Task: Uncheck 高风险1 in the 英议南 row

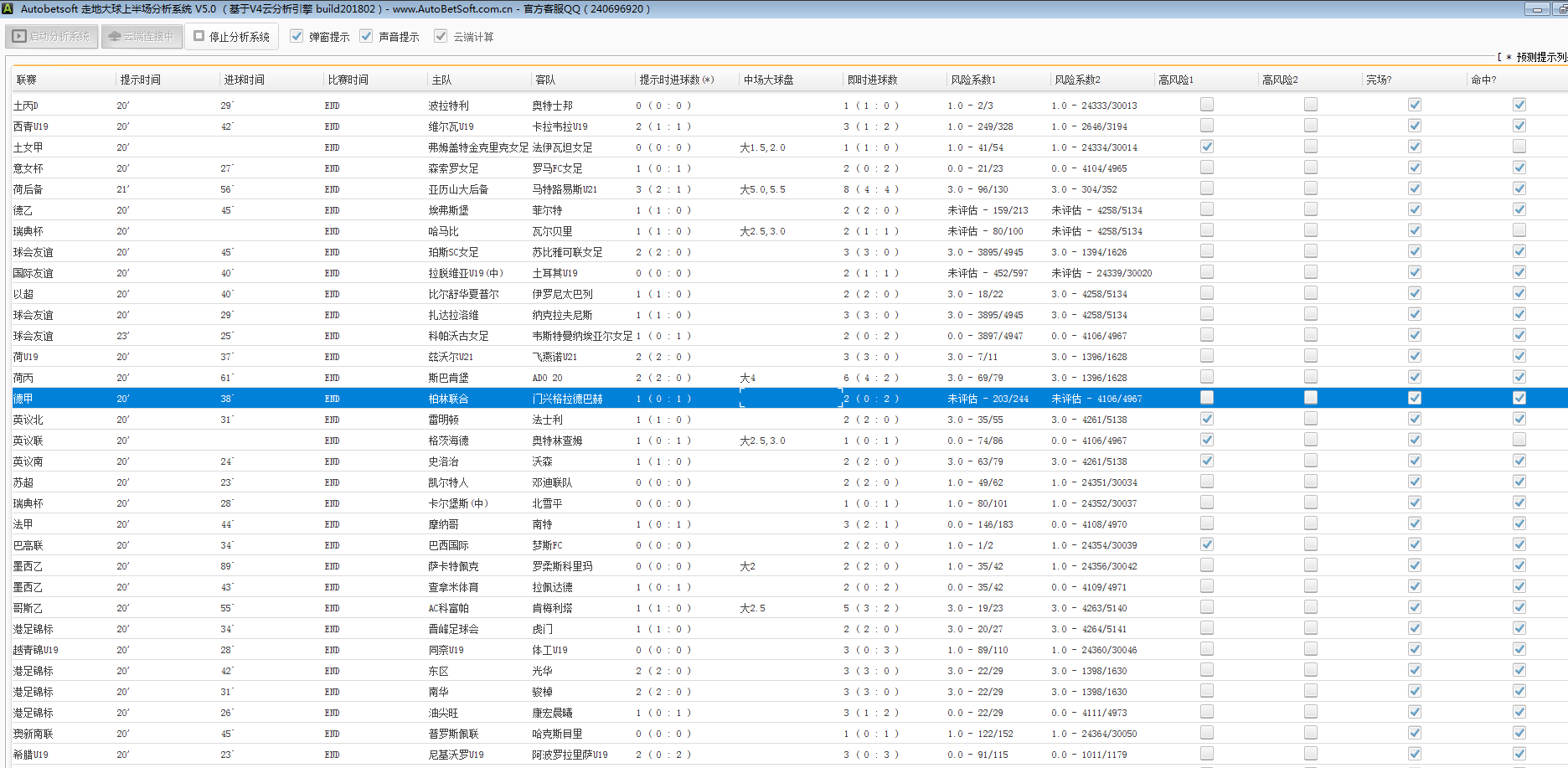Action: pyautogui.click(x=1206, y=461)
